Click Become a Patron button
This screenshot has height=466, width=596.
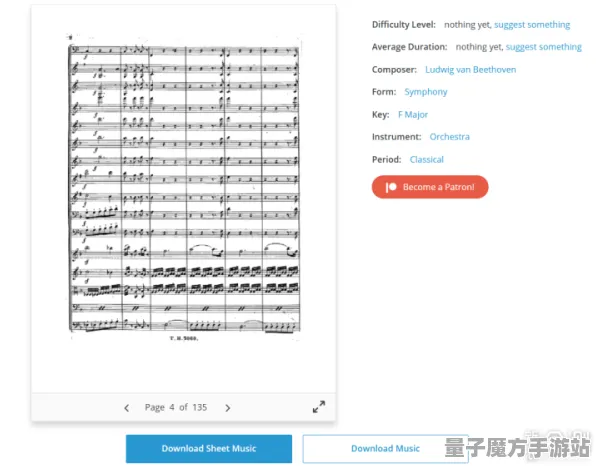pyautogui.click(x=430, y=187)
